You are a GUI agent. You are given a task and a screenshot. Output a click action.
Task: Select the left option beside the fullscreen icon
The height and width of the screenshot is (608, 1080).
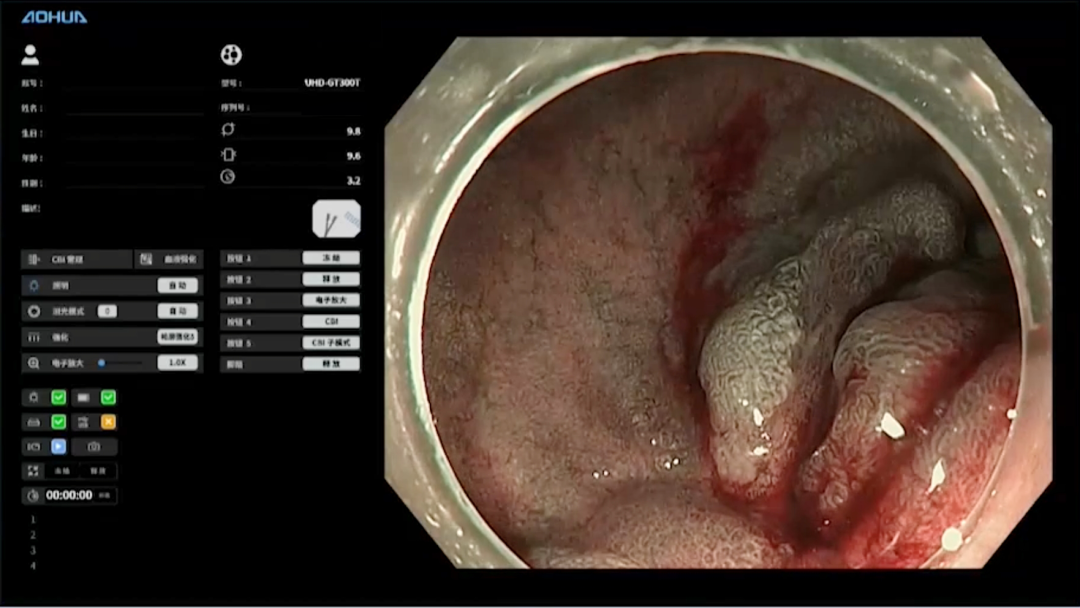tap(62, 471)
